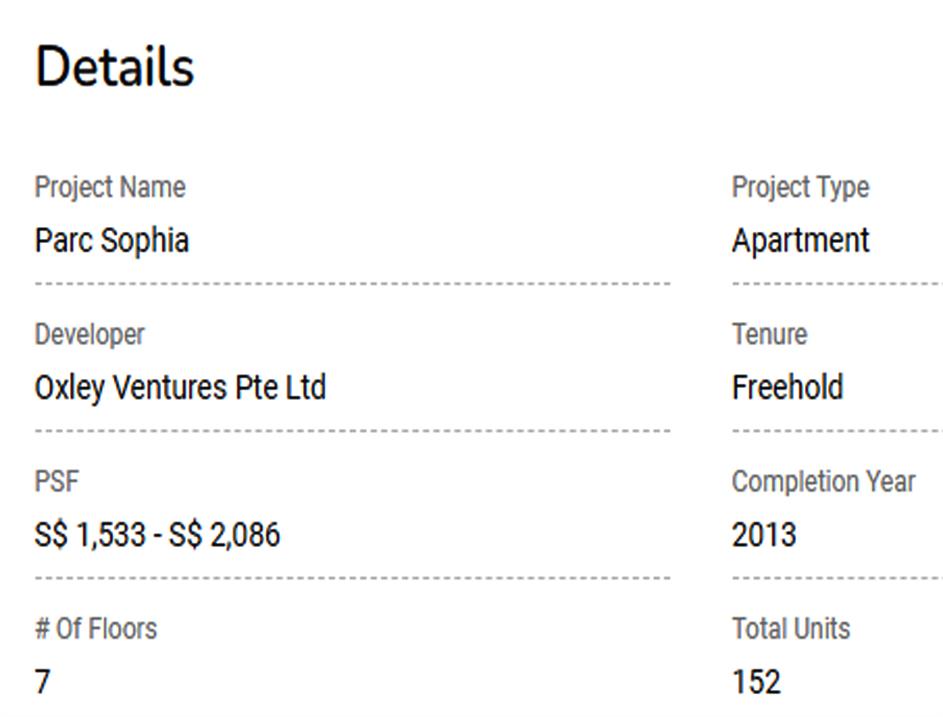
Task: Click the dashed divider below the PSF price range
Action: point(352,578)
